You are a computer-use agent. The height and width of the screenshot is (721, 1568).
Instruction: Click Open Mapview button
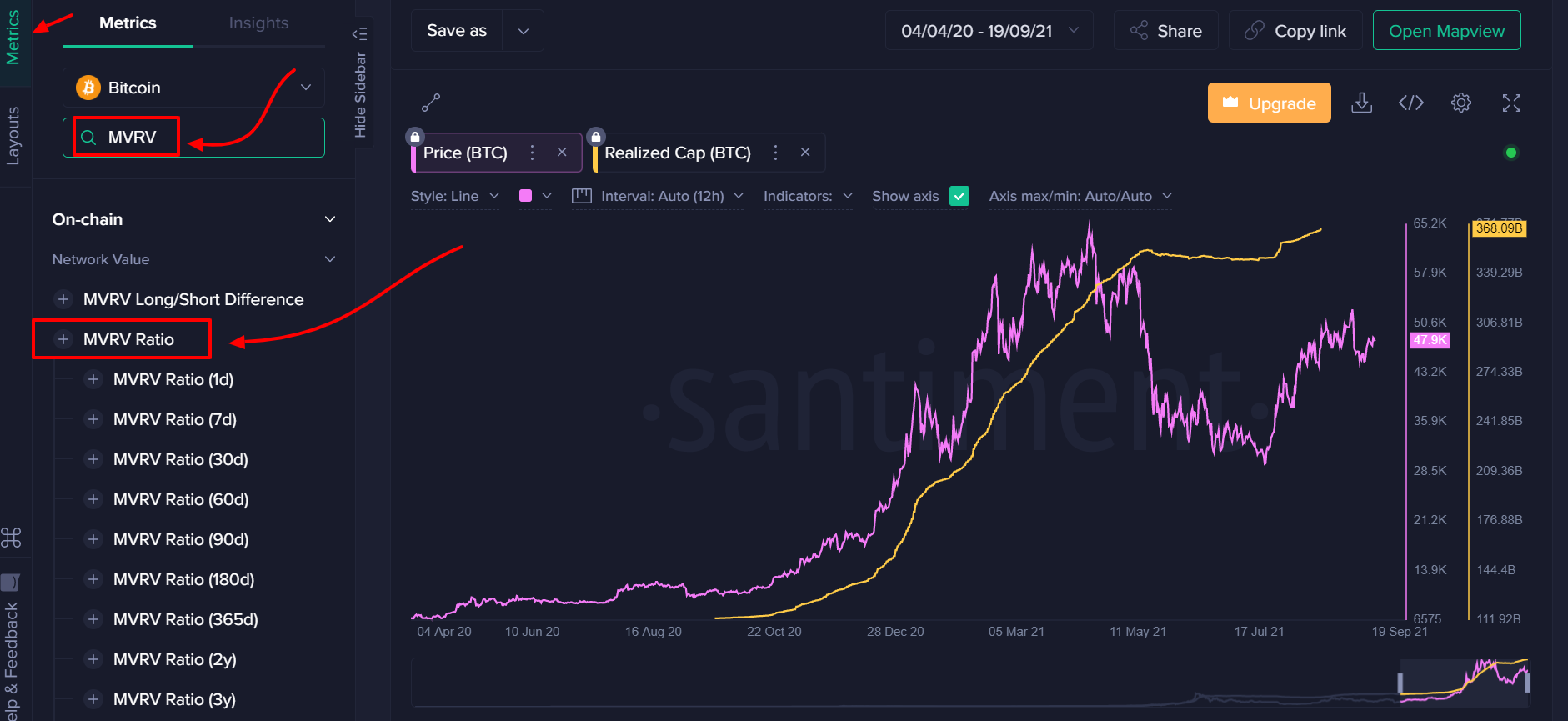(x=1447, y=31)
